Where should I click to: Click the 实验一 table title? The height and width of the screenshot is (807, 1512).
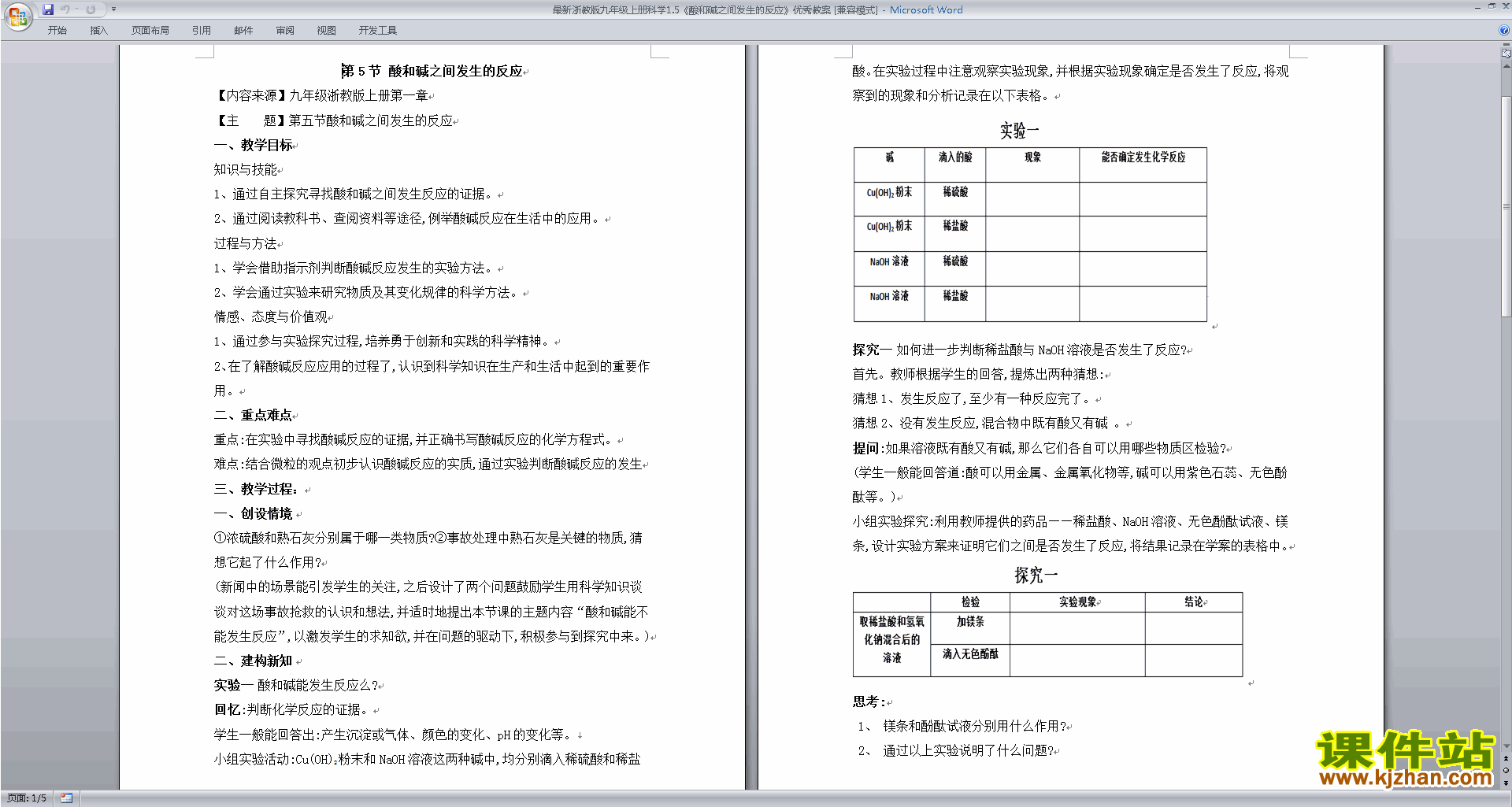click(1020, 130)
